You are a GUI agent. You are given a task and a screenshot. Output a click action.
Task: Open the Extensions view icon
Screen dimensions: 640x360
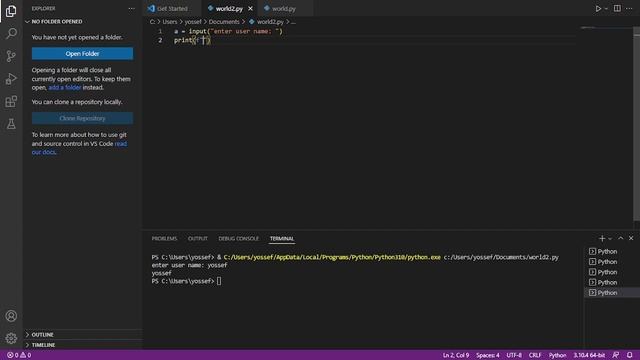[x=11, y=101]
